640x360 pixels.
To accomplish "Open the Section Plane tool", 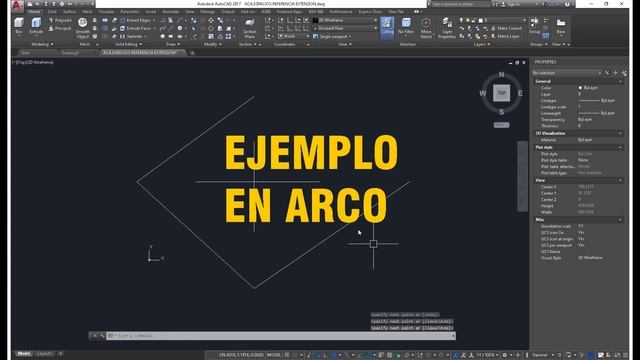I will [249, 28].
